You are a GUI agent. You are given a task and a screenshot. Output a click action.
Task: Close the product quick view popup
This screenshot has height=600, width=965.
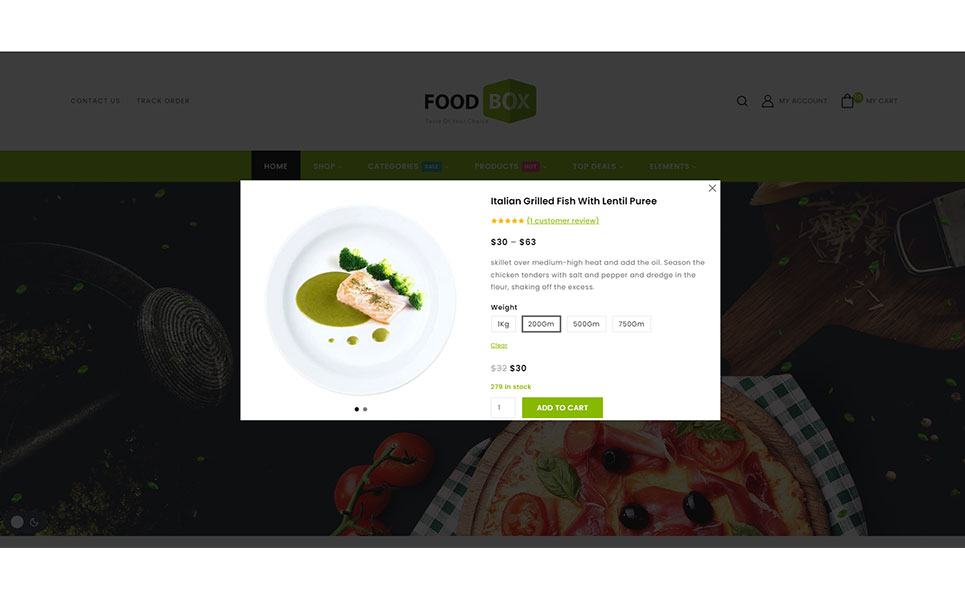[x=712, y=188]
